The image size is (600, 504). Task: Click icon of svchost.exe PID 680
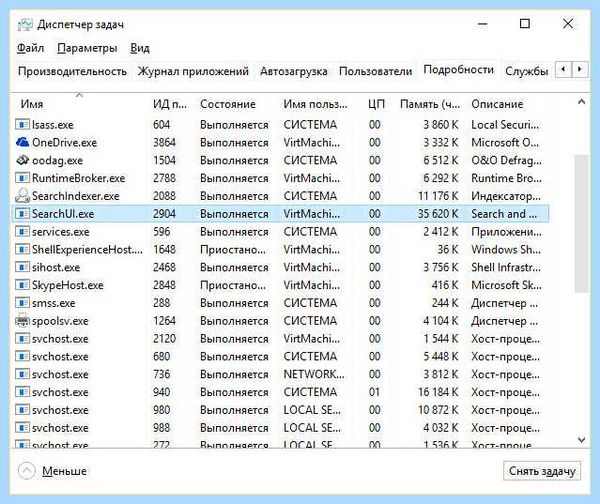22,356
